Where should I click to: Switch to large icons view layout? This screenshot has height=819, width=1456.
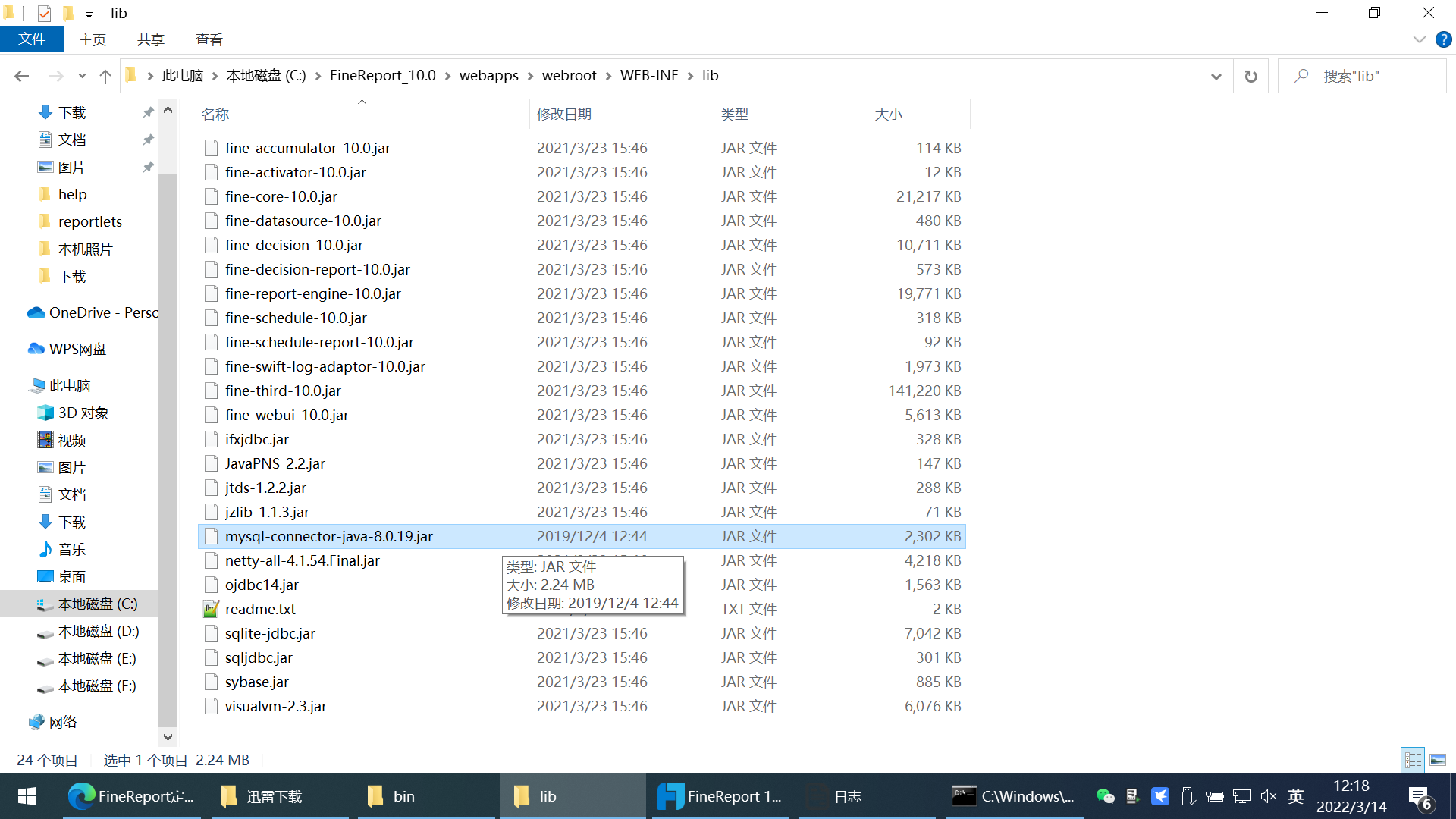click(x=1437, y=759)
